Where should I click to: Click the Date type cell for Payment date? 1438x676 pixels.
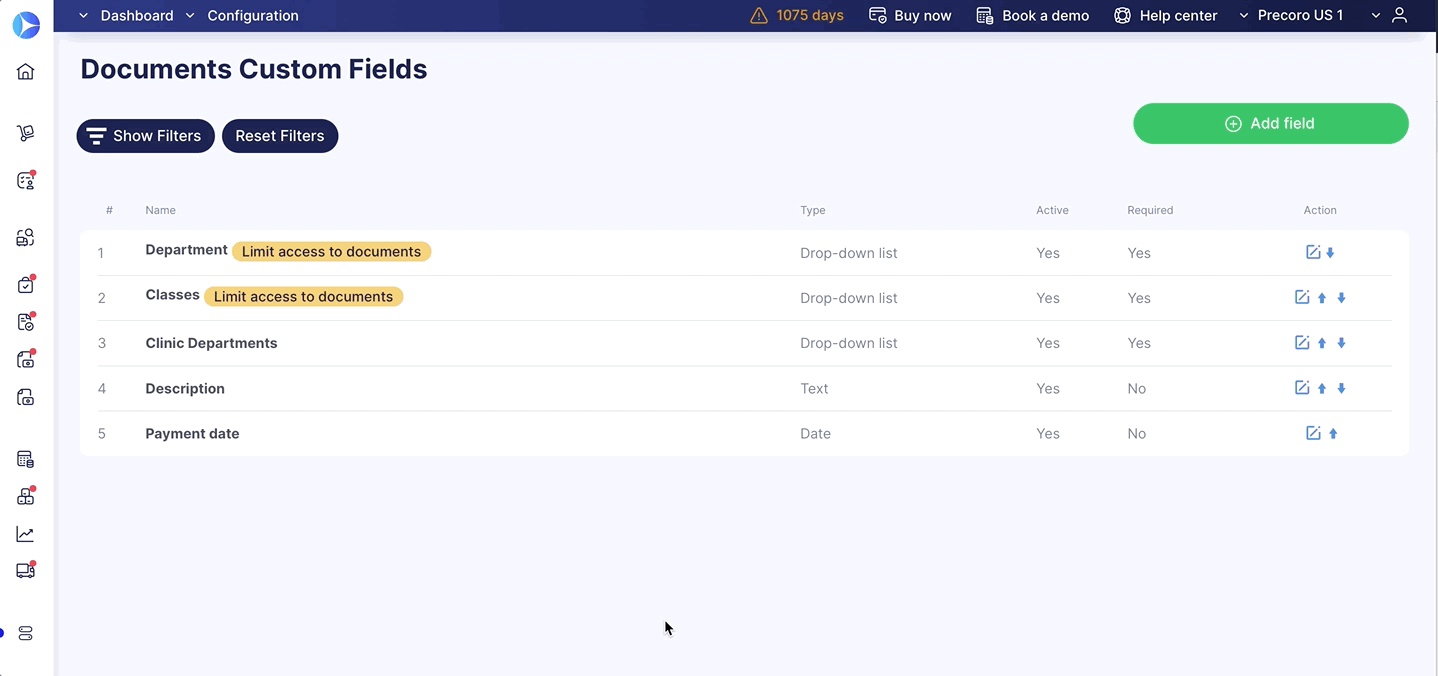pos(815,434)
